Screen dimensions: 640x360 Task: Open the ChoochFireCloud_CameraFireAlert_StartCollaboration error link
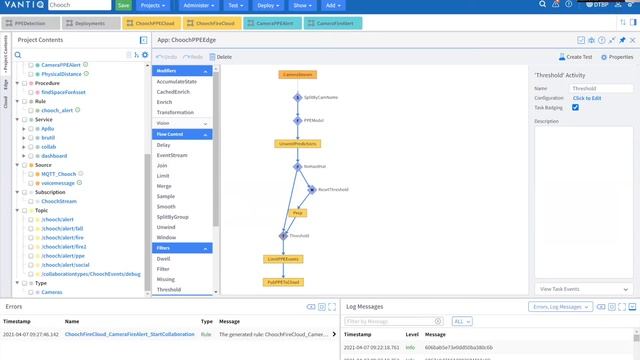[x=129, y=334]
